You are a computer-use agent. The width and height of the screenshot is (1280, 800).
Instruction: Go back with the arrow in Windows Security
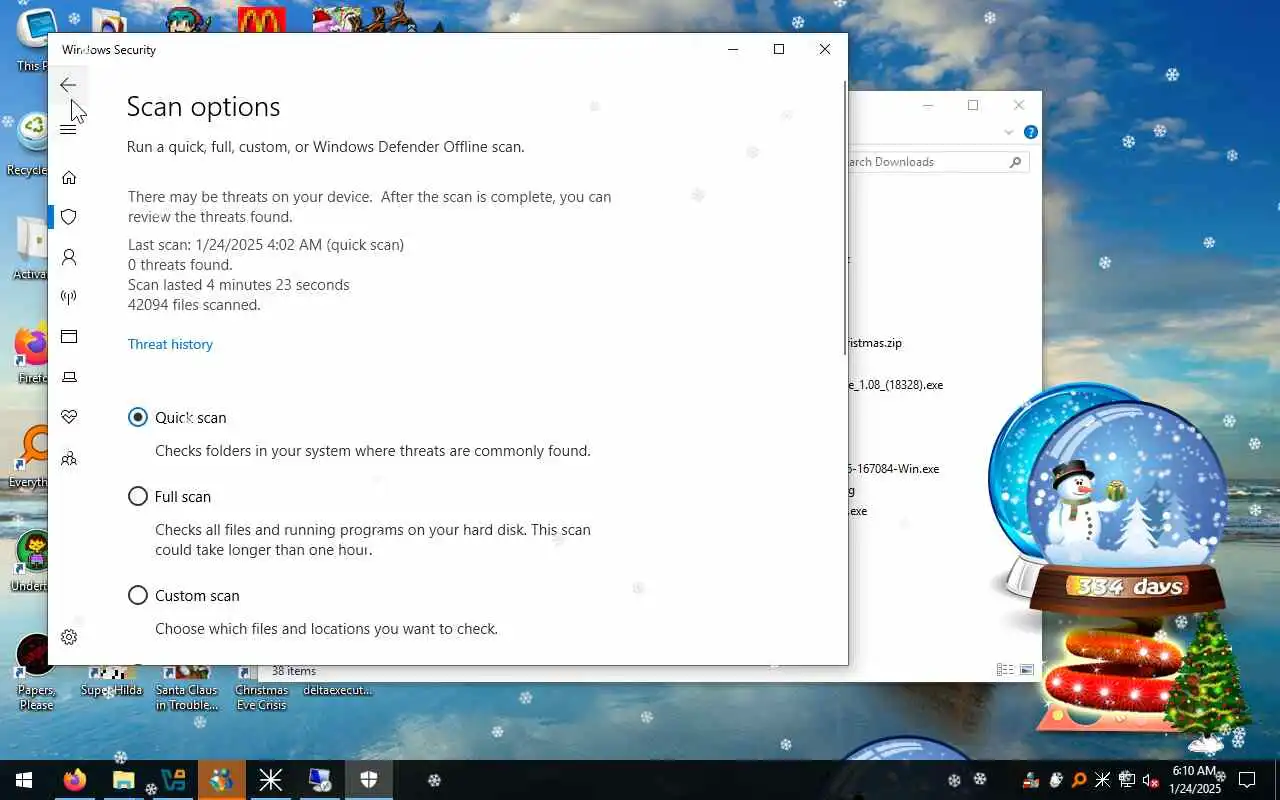(x=68, y=85)
